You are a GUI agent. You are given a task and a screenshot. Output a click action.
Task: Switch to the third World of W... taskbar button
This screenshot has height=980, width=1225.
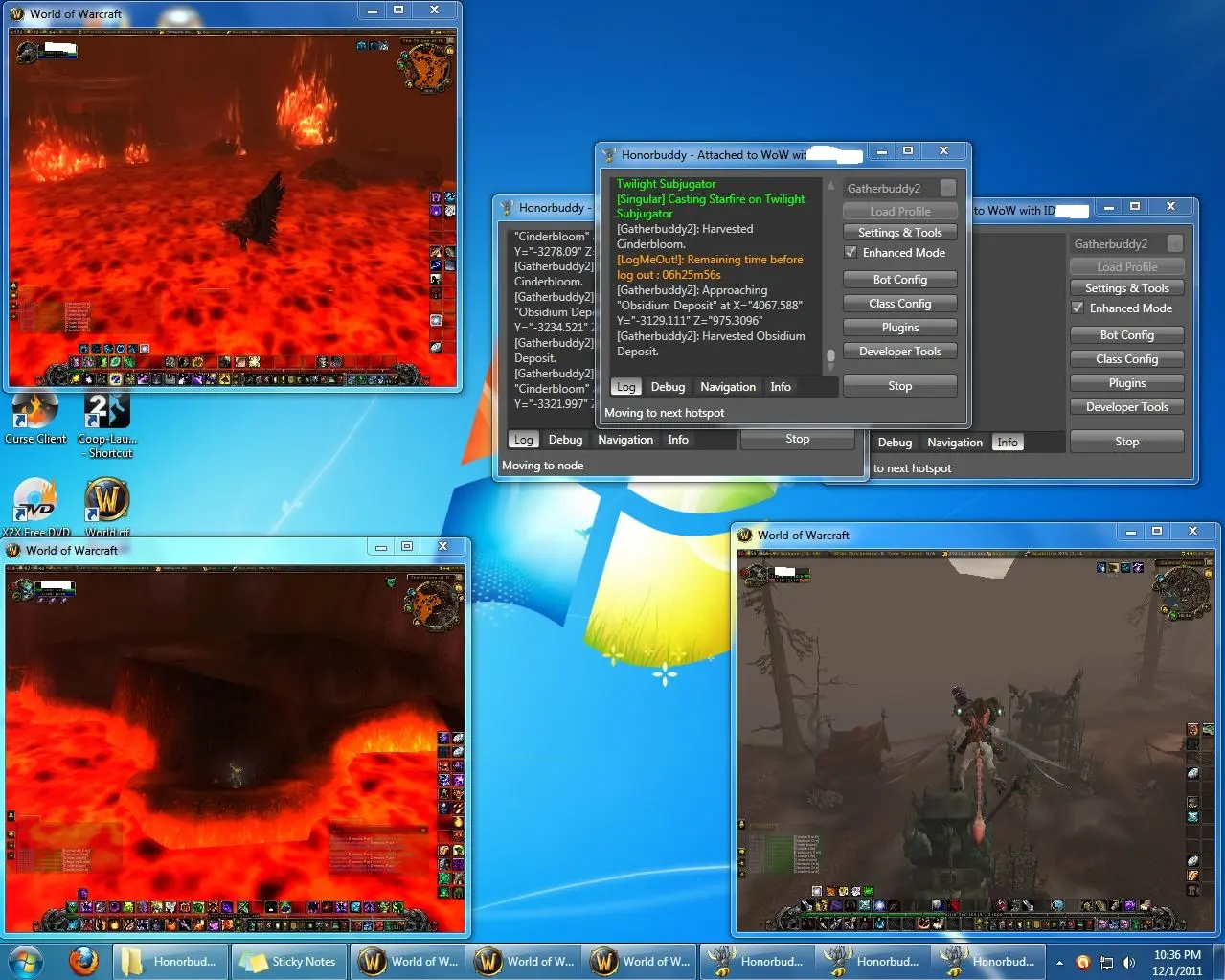tap(642, 961)
